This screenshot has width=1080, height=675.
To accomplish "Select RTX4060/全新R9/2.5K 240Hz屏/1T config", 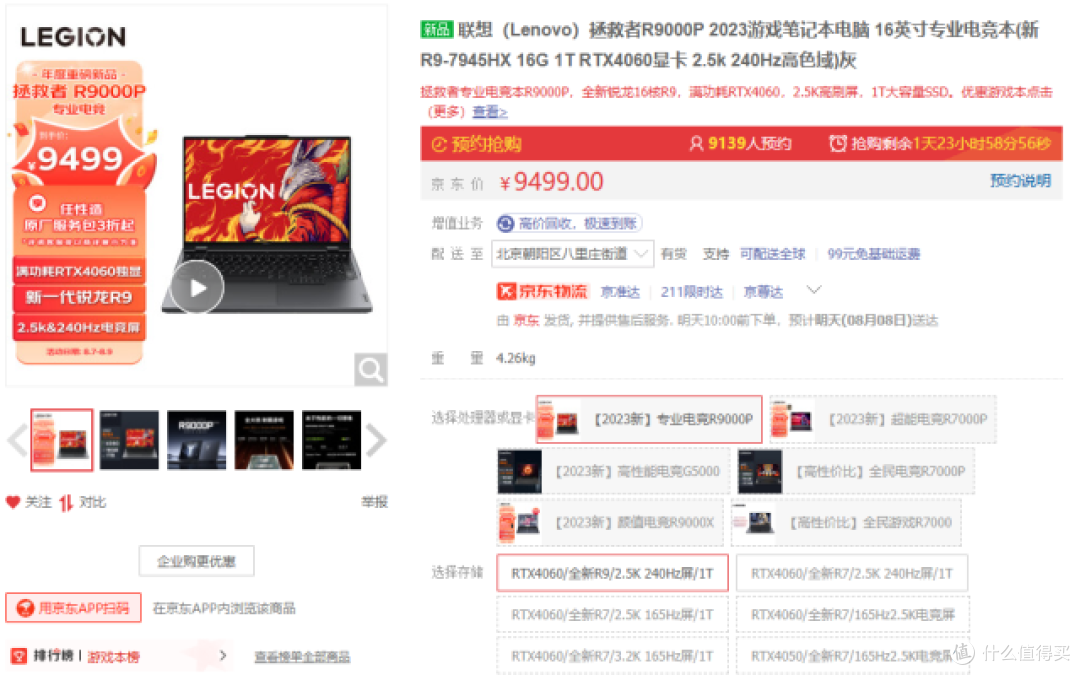I will point(612,573).
